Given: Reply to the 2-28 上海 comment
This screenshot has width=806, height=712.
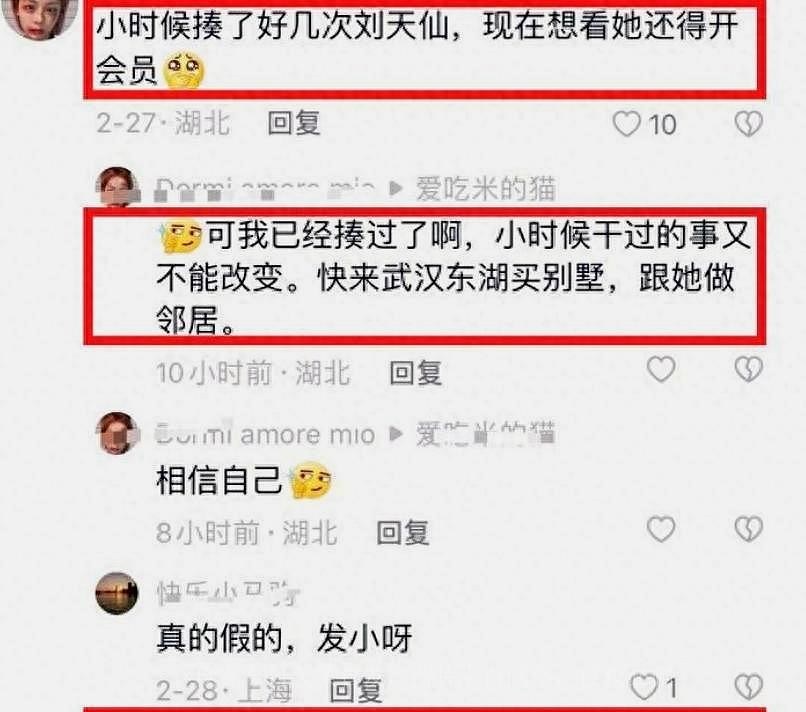Looking at the screenshot, I should [355, 690].
